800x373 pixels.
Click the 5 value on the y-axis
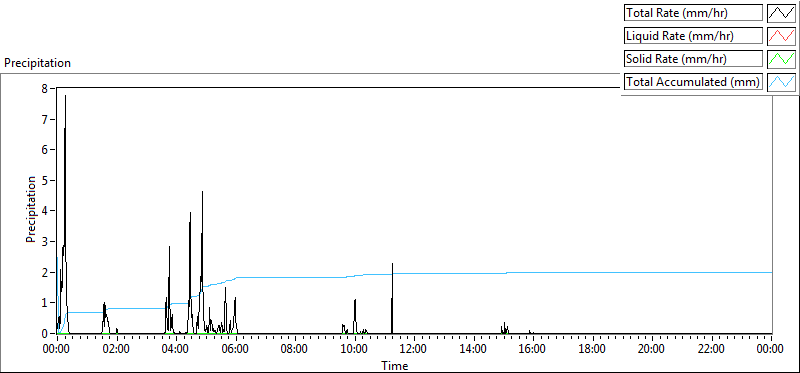(44, 181)
